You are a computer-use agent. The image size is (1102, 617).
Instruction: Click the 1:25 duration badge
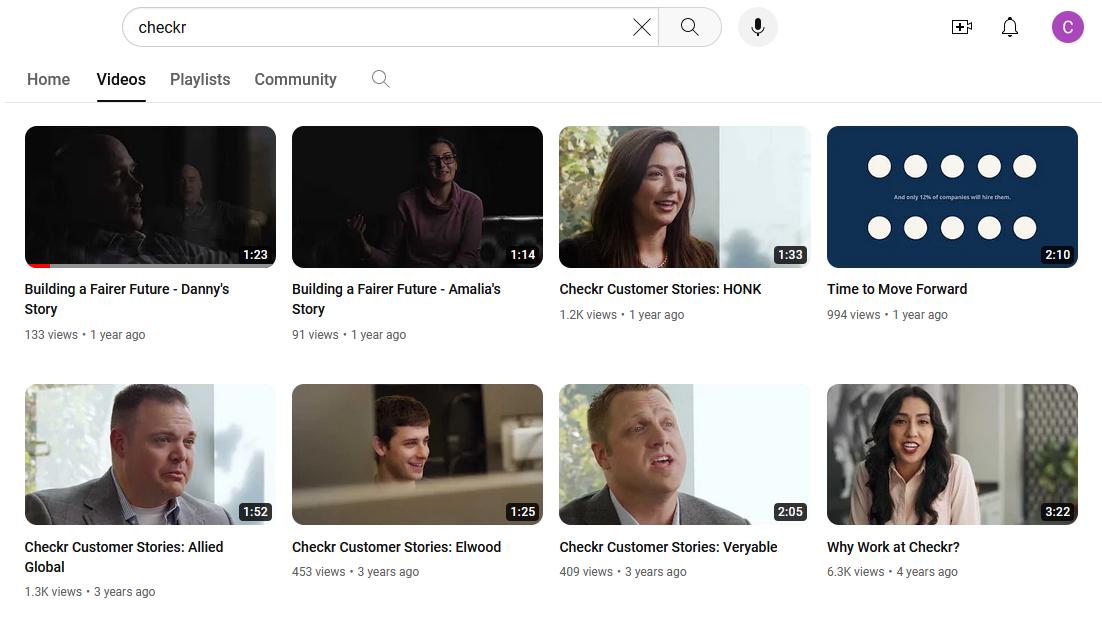coord(522,512)
